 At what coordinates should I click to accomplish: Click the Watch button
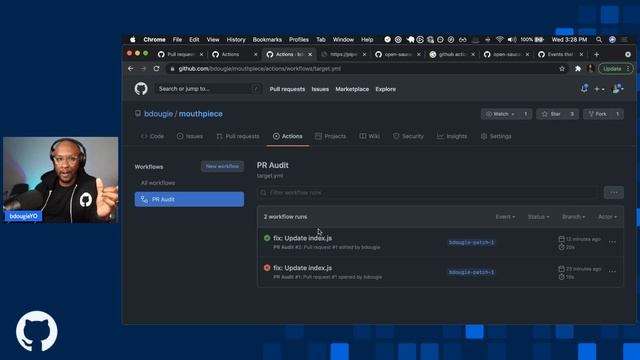pos(500,114)
